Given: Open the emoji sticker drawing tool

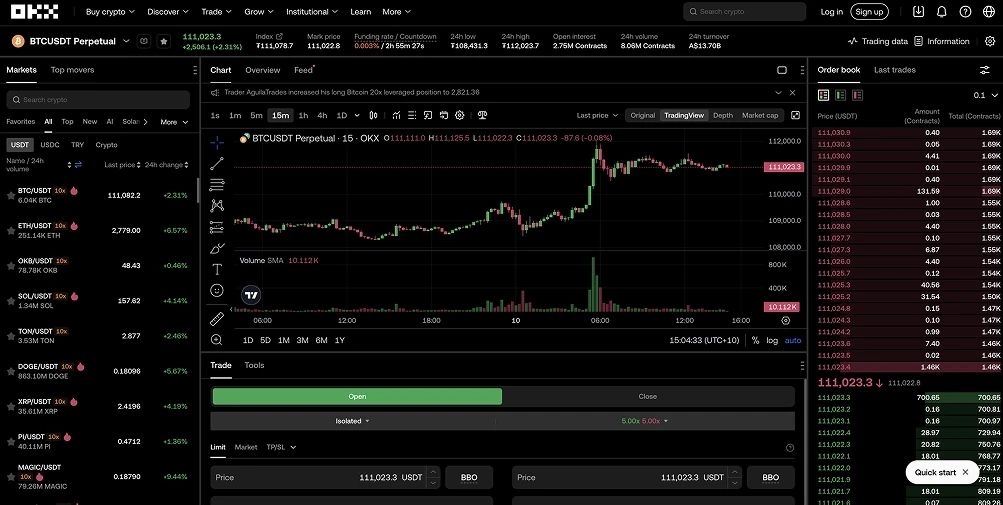Looking at the screenshot, I should coord(217,290).
